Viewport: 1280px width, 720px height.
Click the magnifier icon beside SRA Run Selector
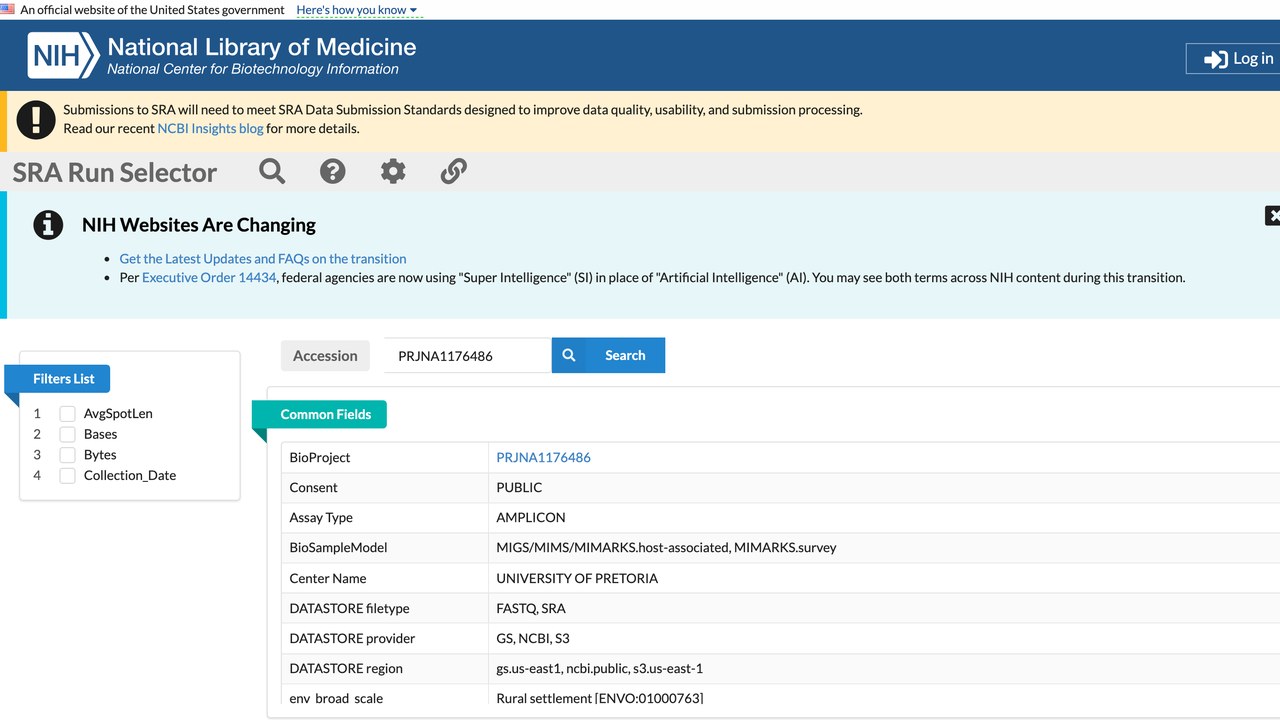[x=272, y=171]
